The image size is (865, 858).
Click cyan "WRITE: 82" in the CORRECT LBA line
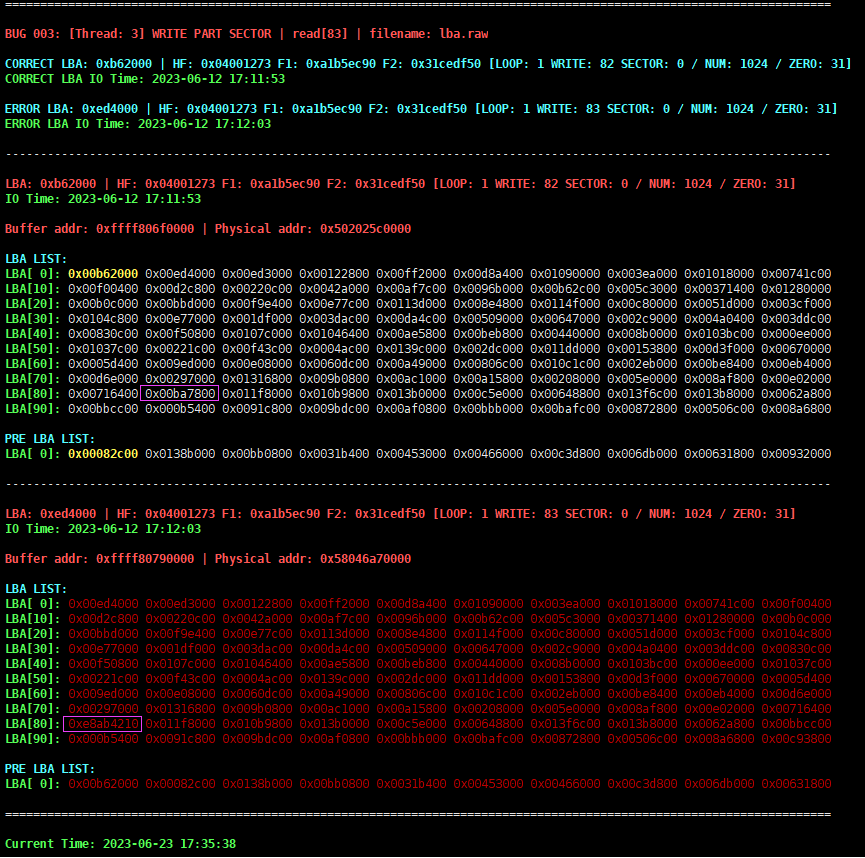[x=583, y=64]
